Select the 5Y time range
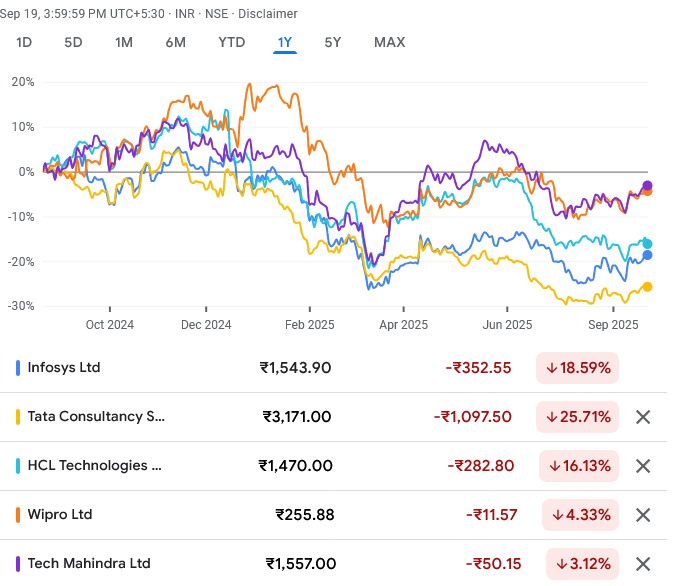Image resolution: width=675 pixels, height=586 pixels. [x=333, y=42]
